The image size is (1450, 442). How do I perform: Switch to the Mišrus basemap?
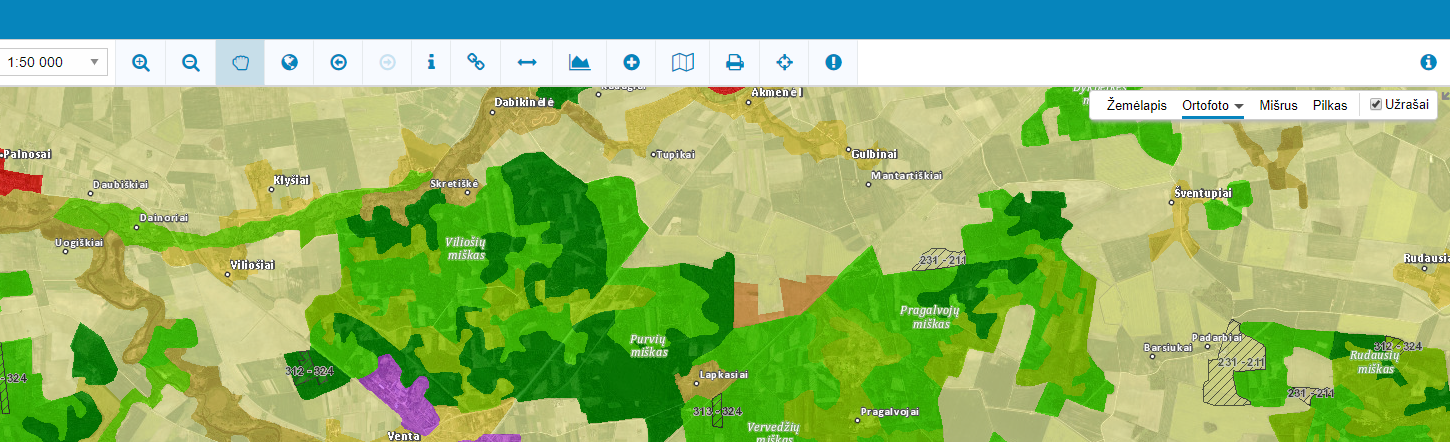coord(1278,105)
